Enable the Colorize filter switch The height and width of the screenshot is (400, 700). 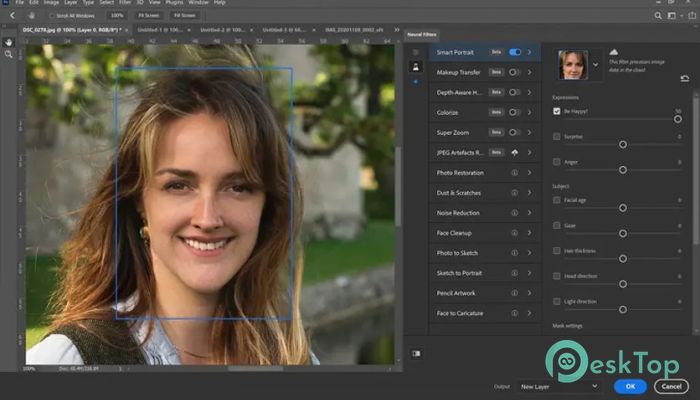[x=515, y=112]
